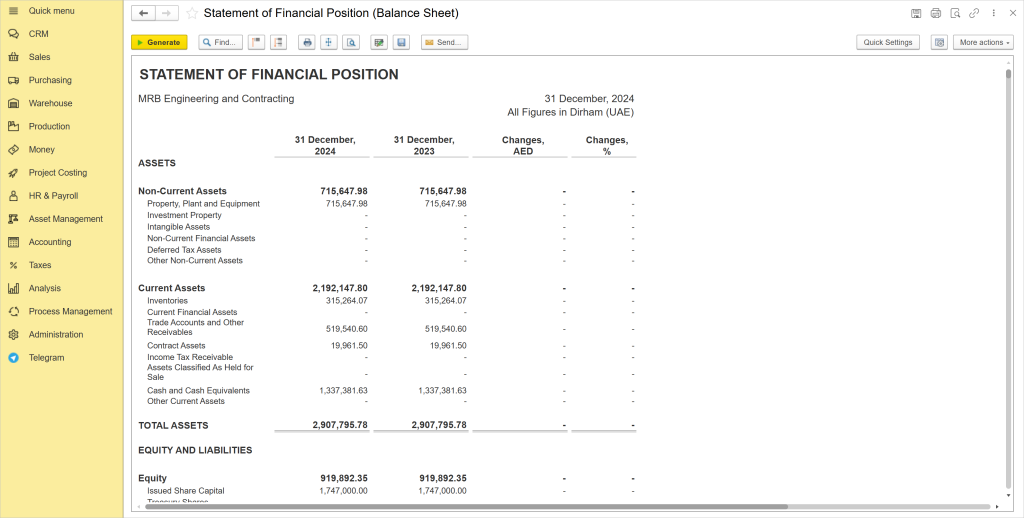1024x518 pixels.
Task: Open the More actions dropdown
Action: (x=984, y=42)
